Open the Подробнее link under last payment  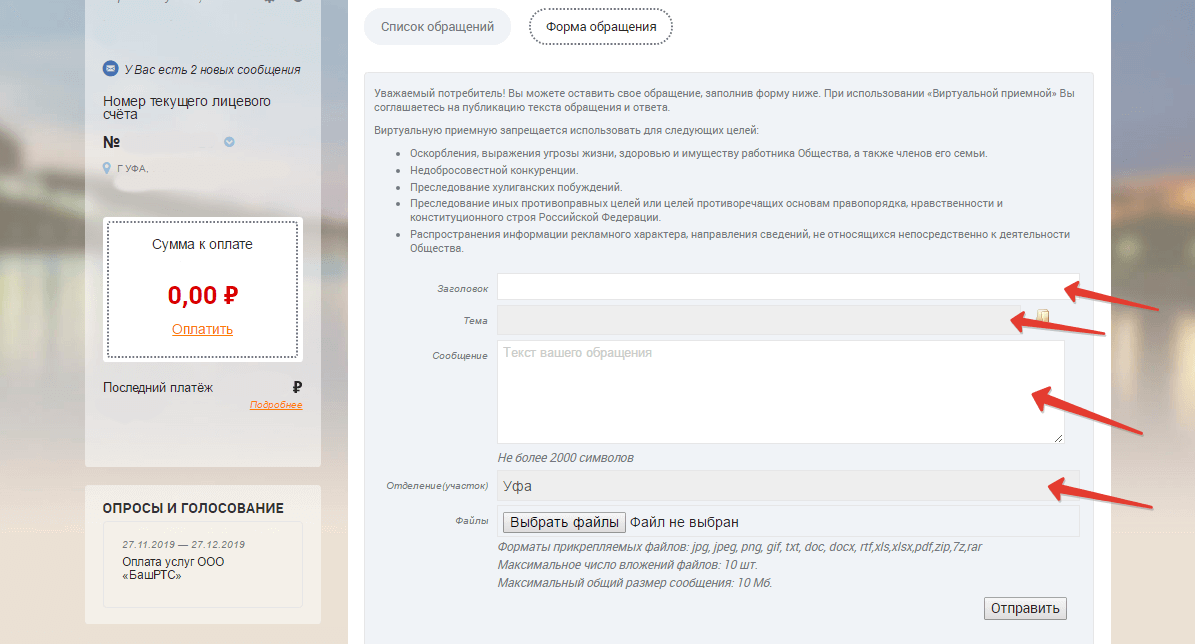pyautogui.click(x=276, y=405)
